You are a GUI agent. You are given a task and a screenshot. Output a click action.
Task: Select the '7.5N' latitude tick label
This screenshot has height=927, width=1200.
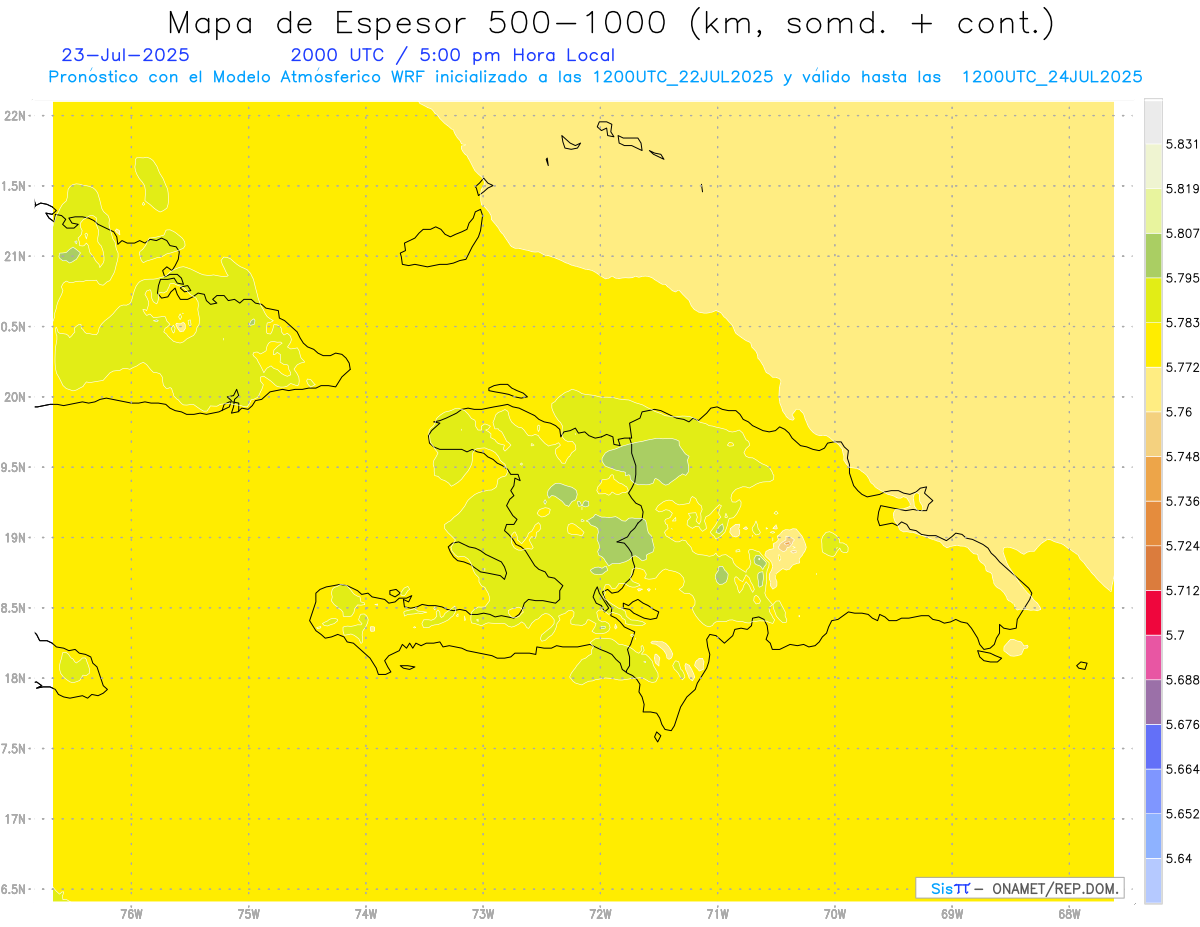point(15,749)
